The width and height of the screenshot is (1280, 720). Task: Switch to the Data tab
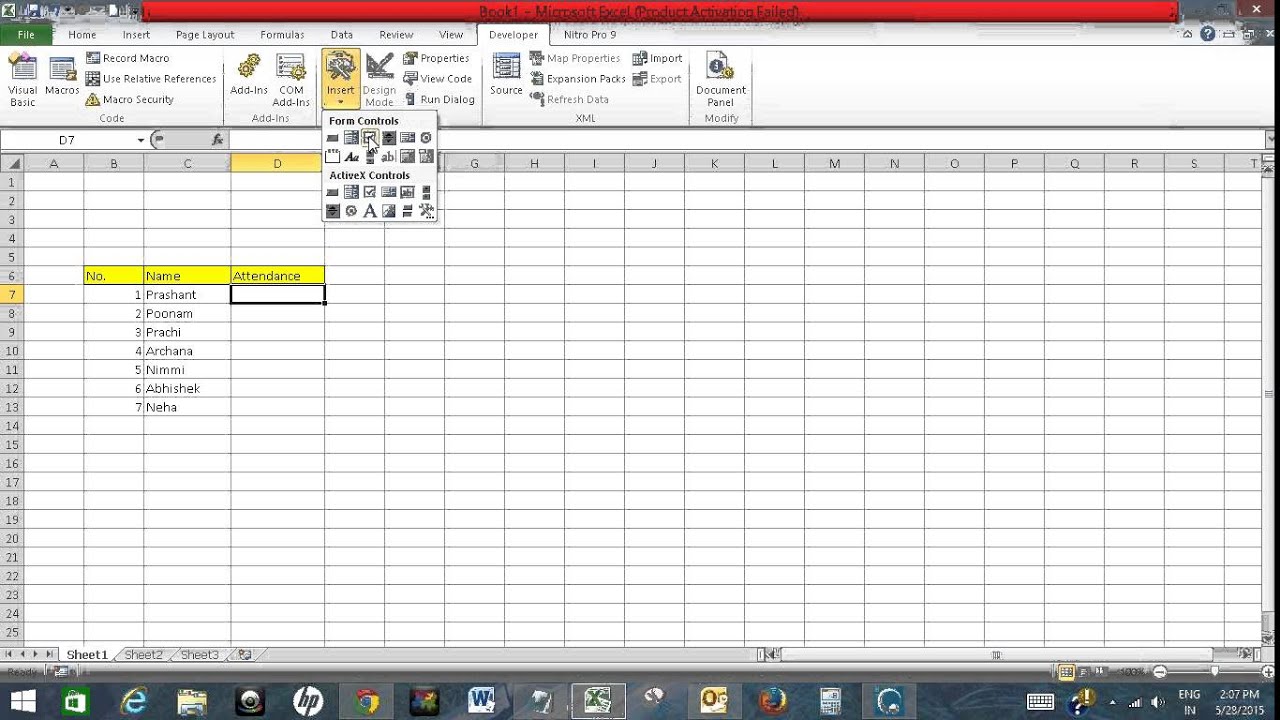pyautogui.click(x=342, y=35)
